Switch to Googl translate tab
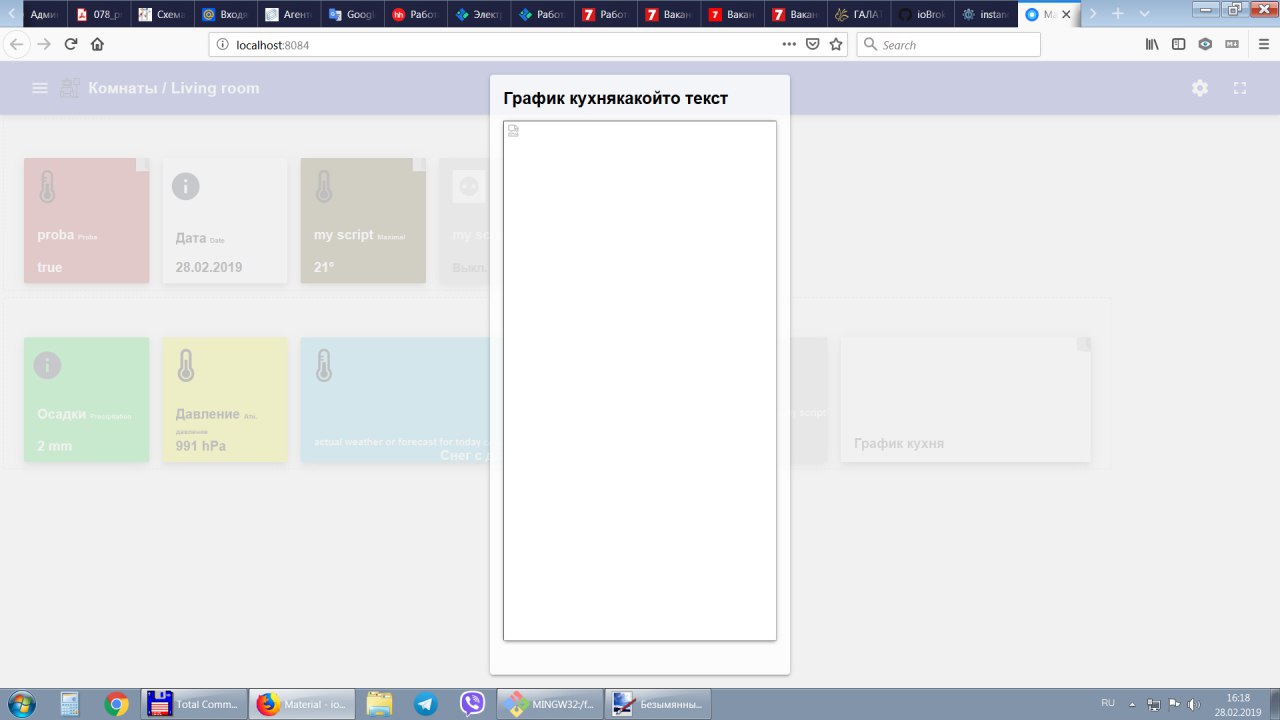This screenshot has width=1280, height=720. pyautogui.click(x=351, y=14)
